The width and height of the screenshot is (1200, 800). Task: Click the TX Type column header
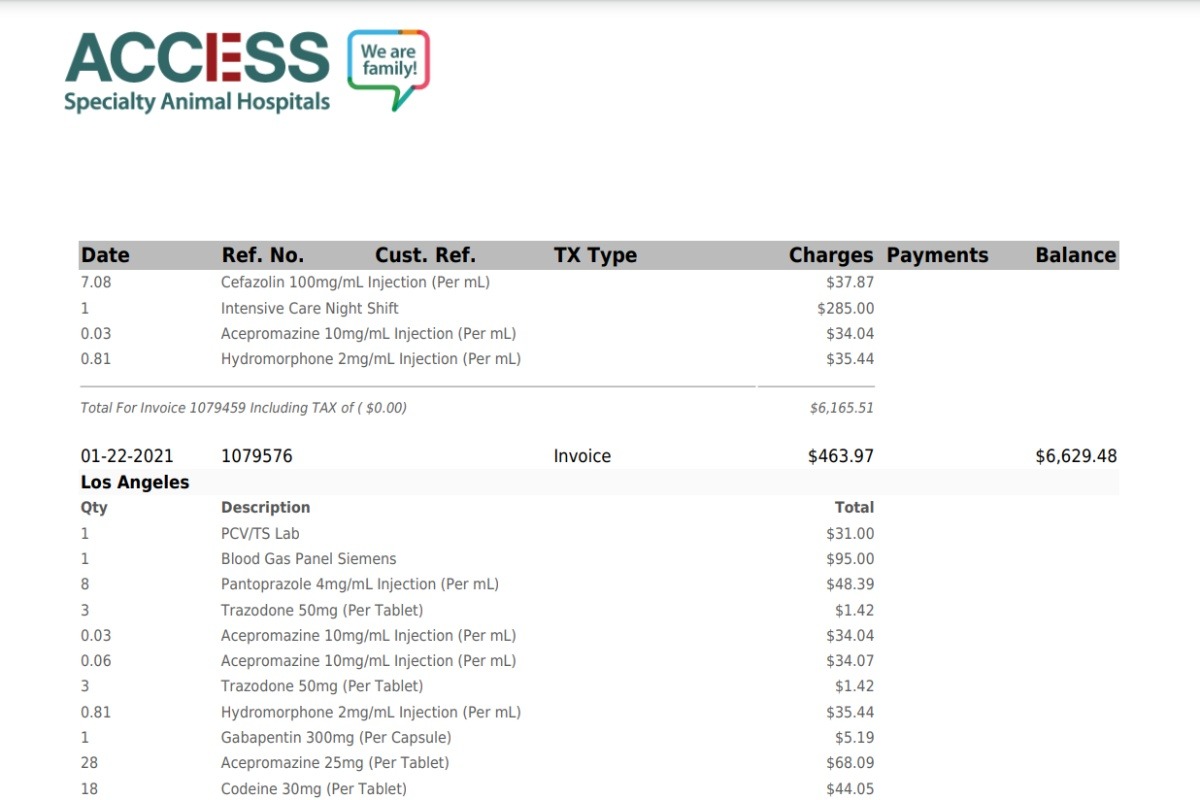595,255
